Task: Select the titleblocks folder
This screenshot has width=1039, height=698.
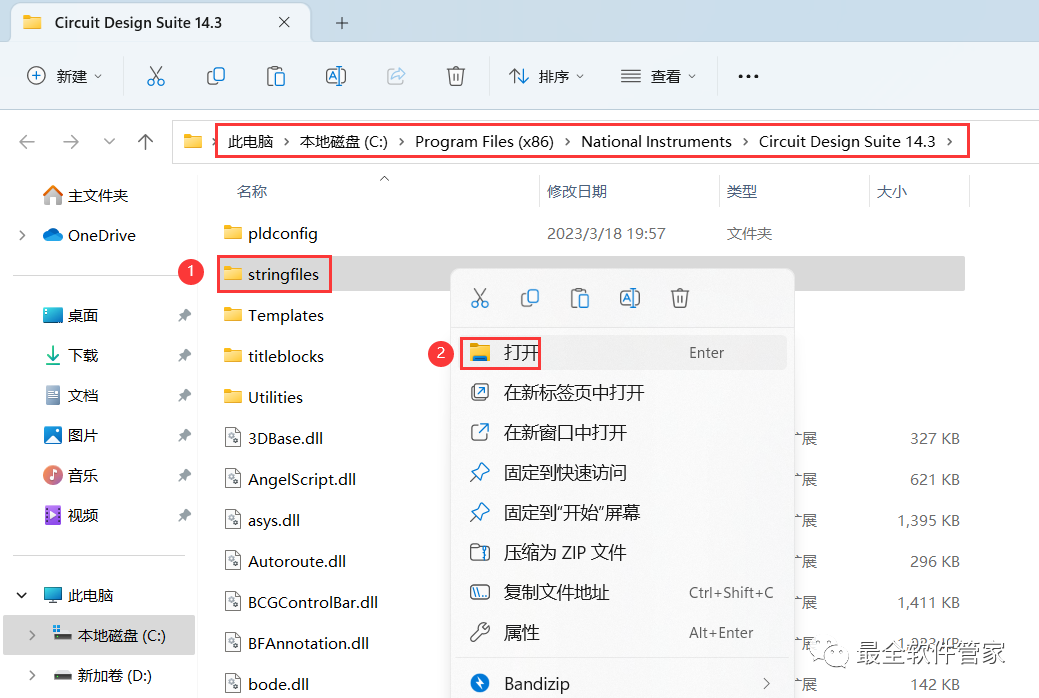Action: tap(274, 356)
